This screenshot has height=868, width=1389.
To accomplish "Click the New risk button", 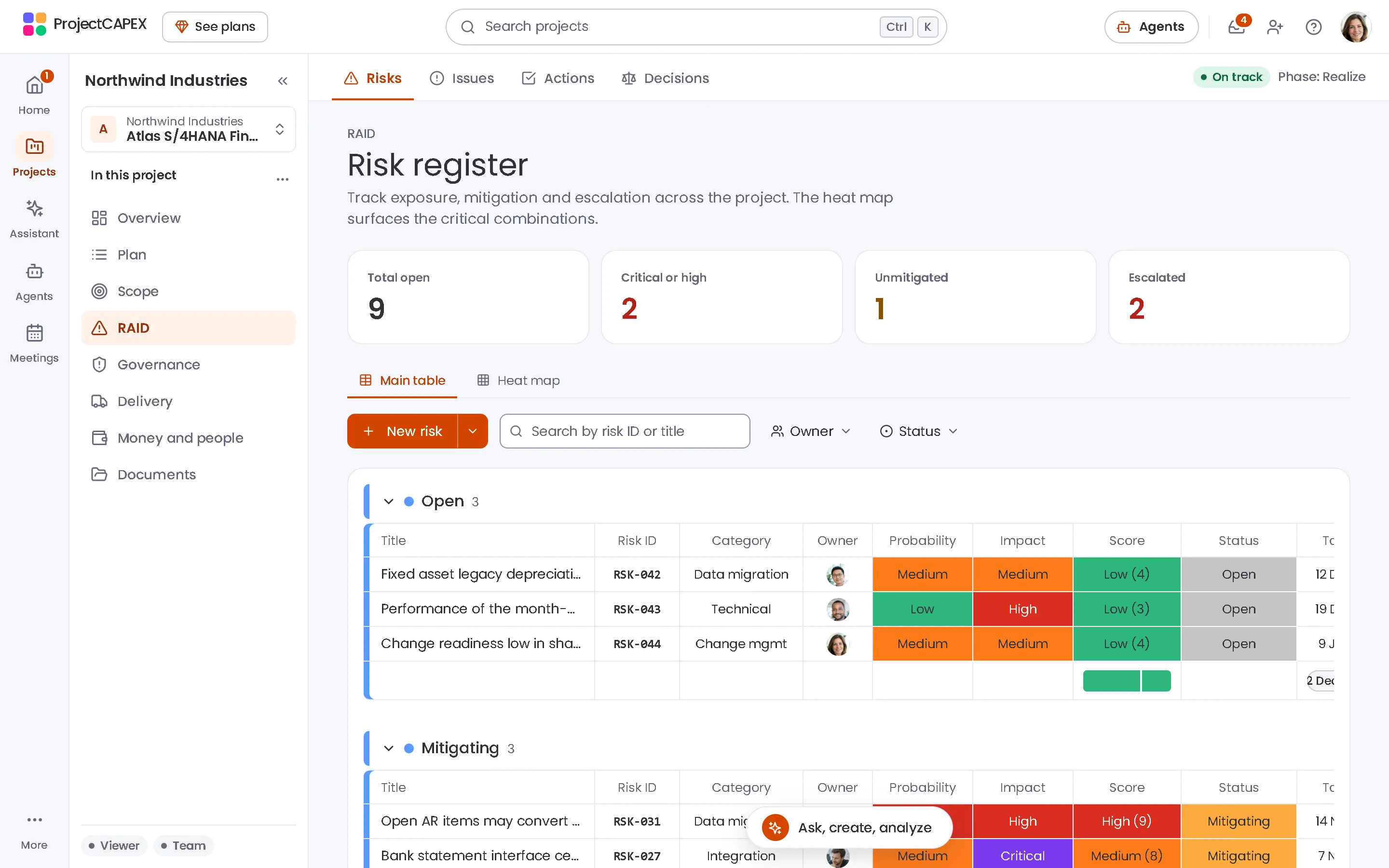I will click(x=403, y=431).
